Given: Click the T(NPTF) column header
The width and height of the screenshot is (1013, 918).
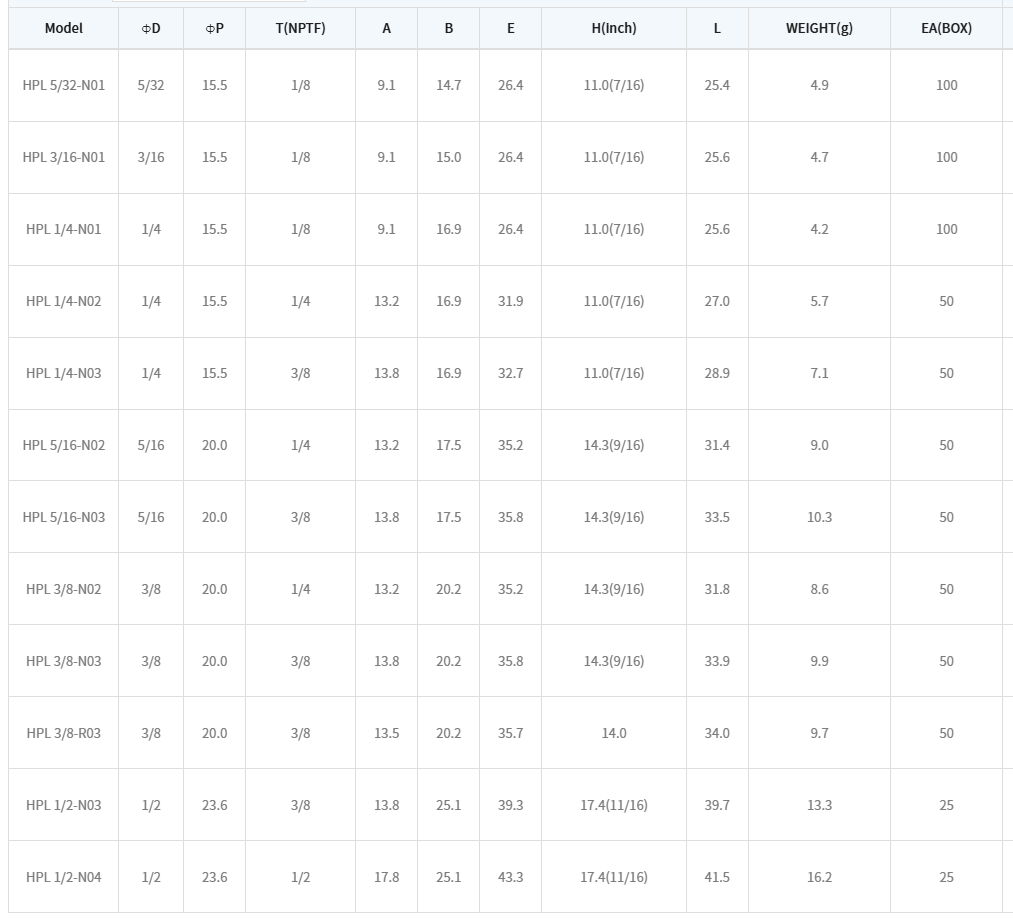Looking at the screenshot, I should pyautogui.click(x=300, y=28).
